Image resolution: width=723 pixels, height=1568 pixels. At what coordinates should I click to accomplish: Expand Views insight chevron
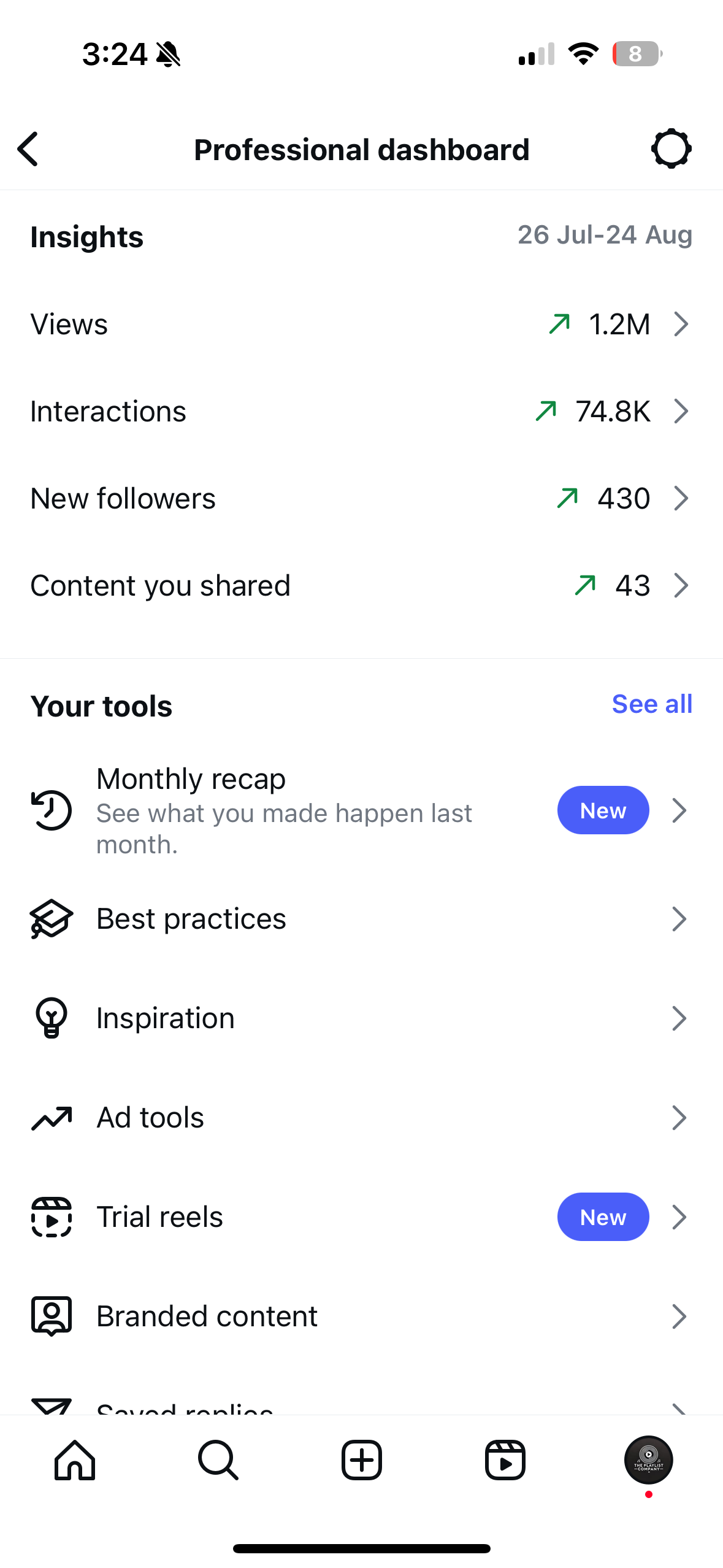(x=681, y=324)
